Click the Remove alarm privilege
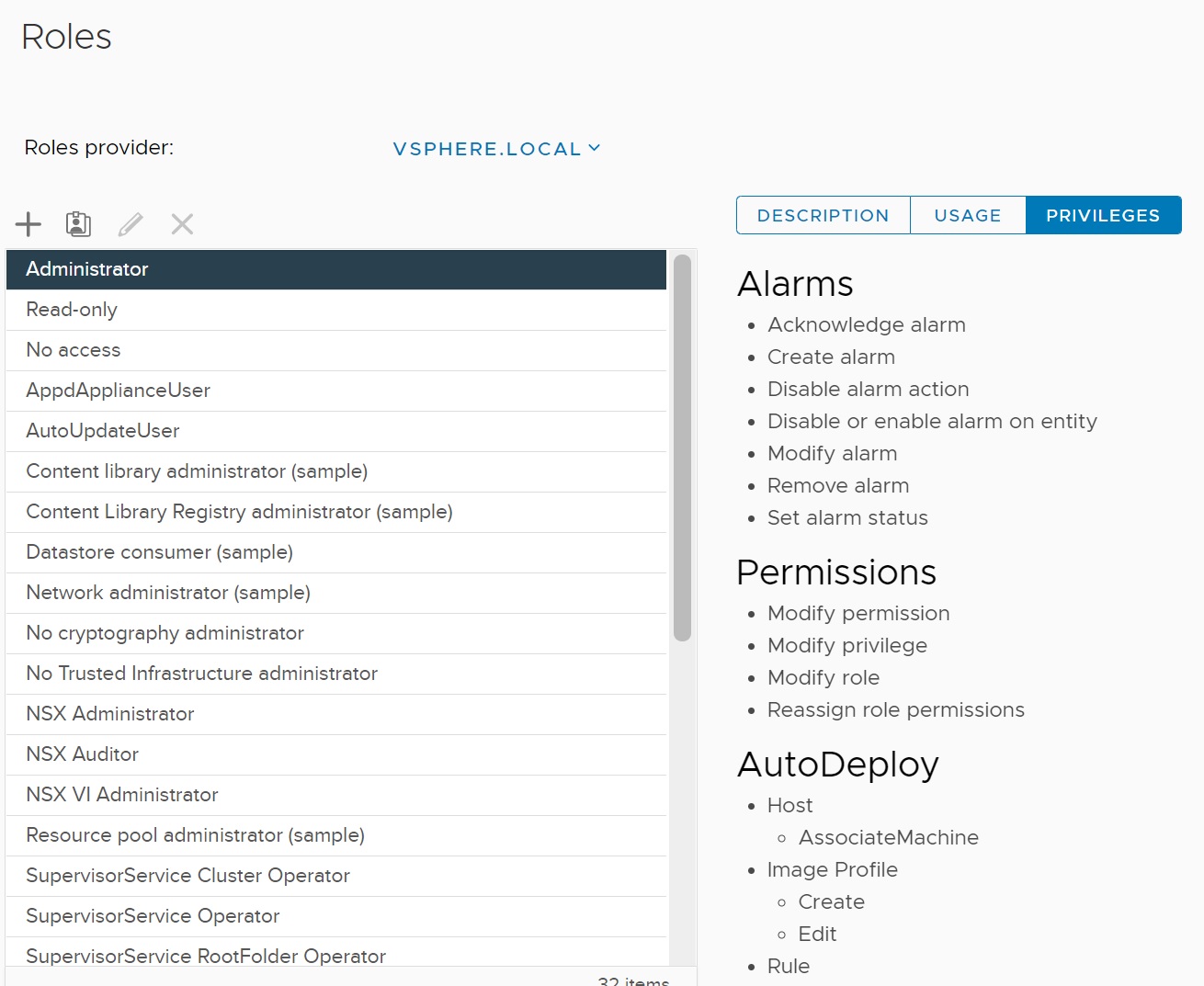Image resolution: width=1204 pixels, height=986 pixels. (x=838, y=486)
